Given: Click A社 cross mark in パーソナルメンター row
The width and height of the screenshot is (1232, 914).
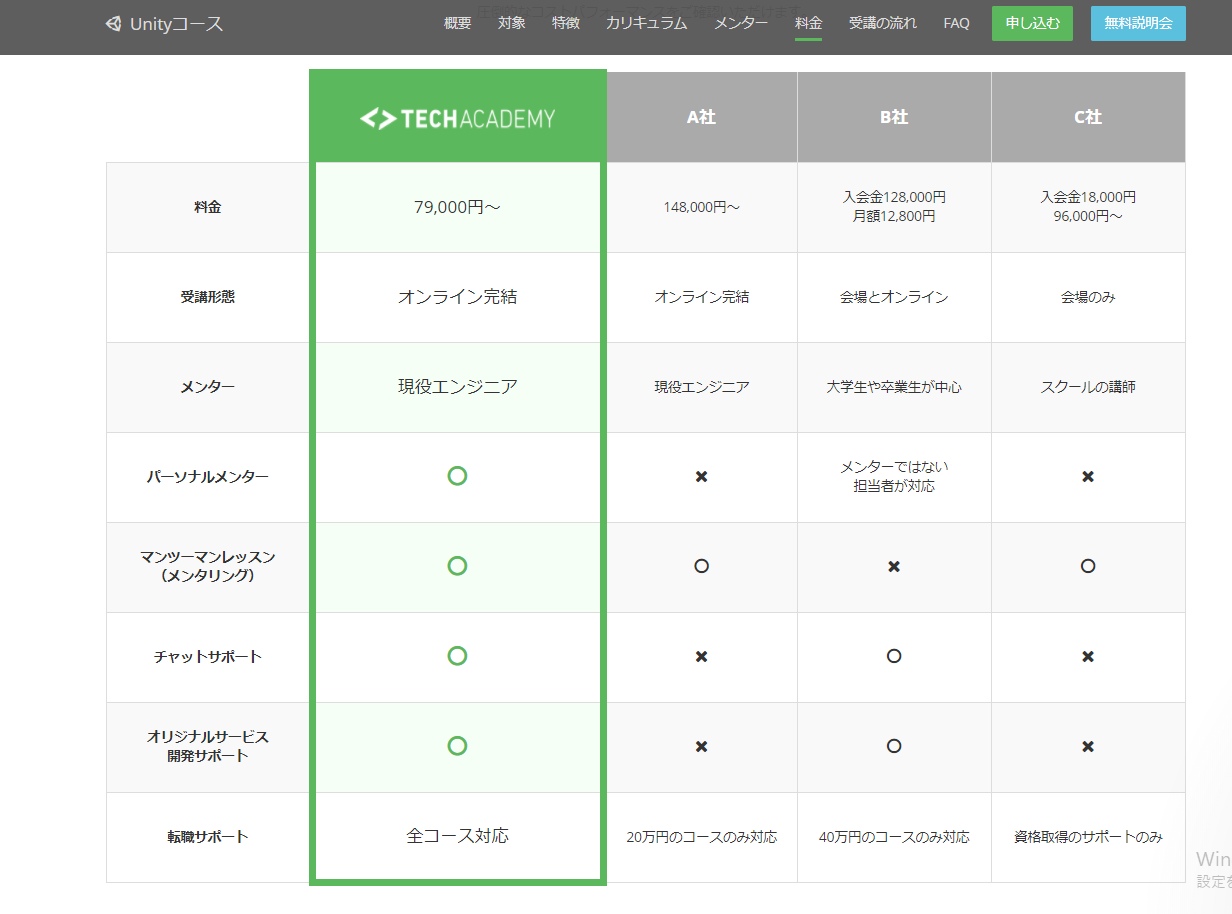Looking at the screenshot, I should pyautogui.click(x=701, y=477).
